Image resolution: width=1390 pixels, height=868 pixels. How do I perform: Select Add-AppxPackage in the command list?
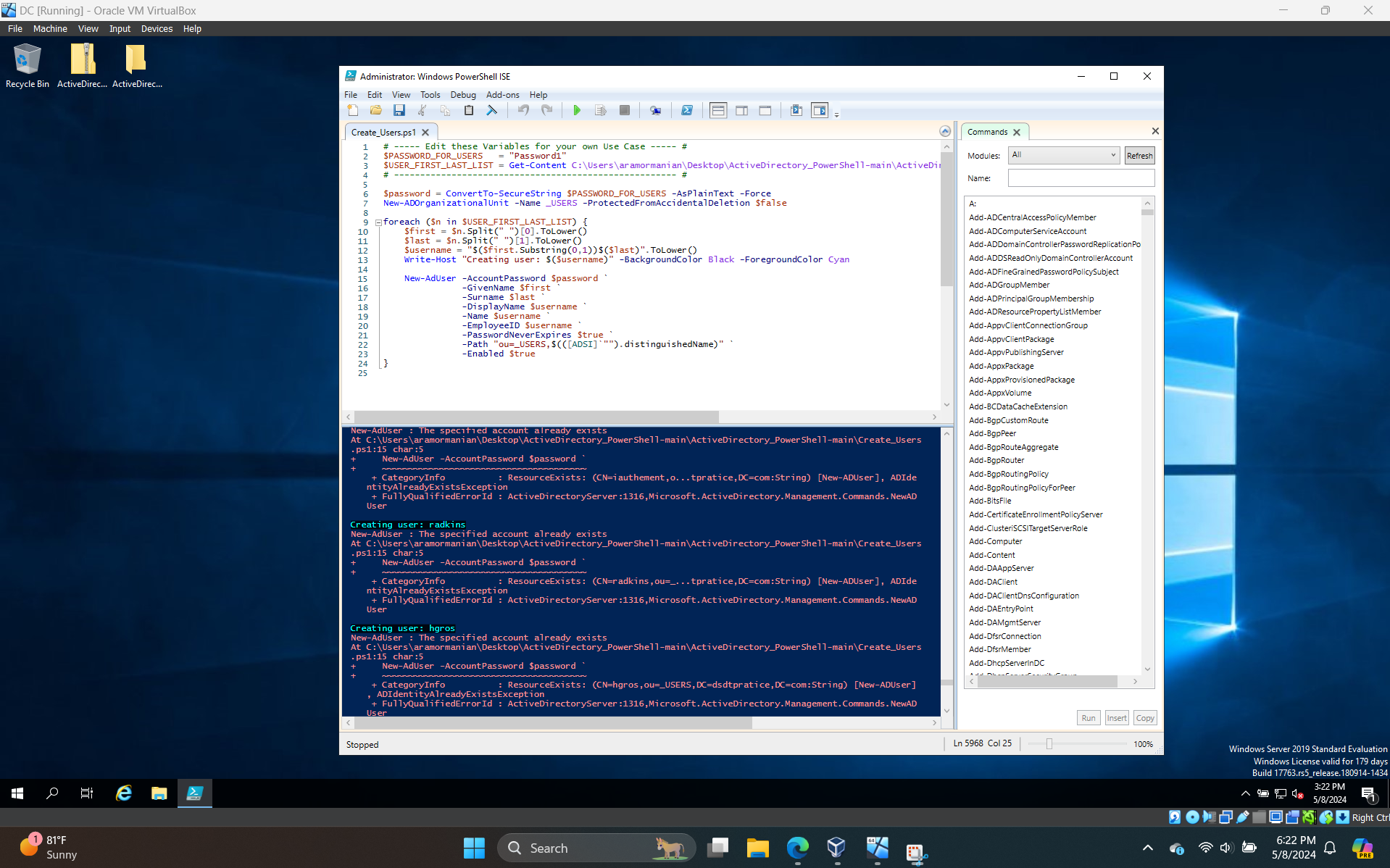[x=1001, y=366]
